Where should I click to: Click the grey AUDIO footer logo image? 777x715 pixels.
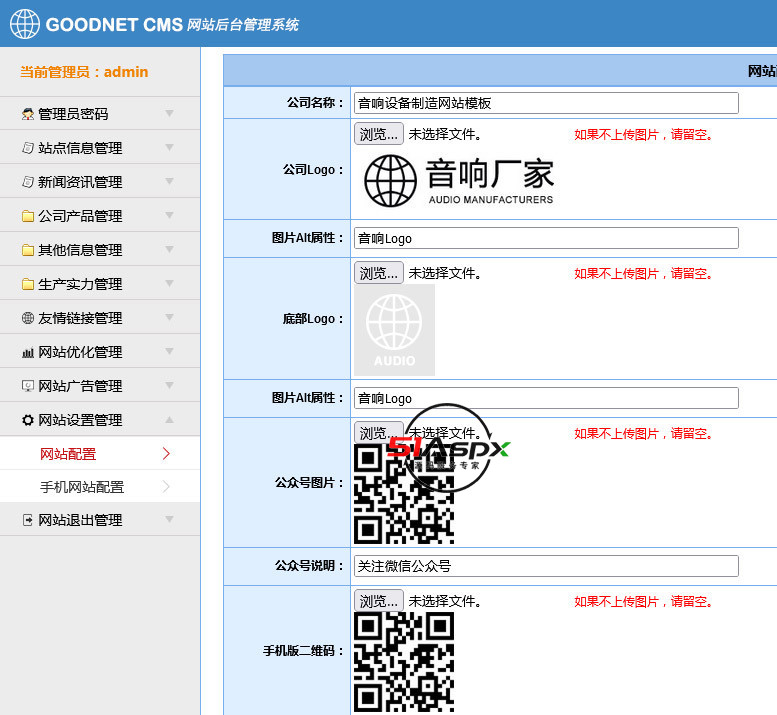click(394, 330)
